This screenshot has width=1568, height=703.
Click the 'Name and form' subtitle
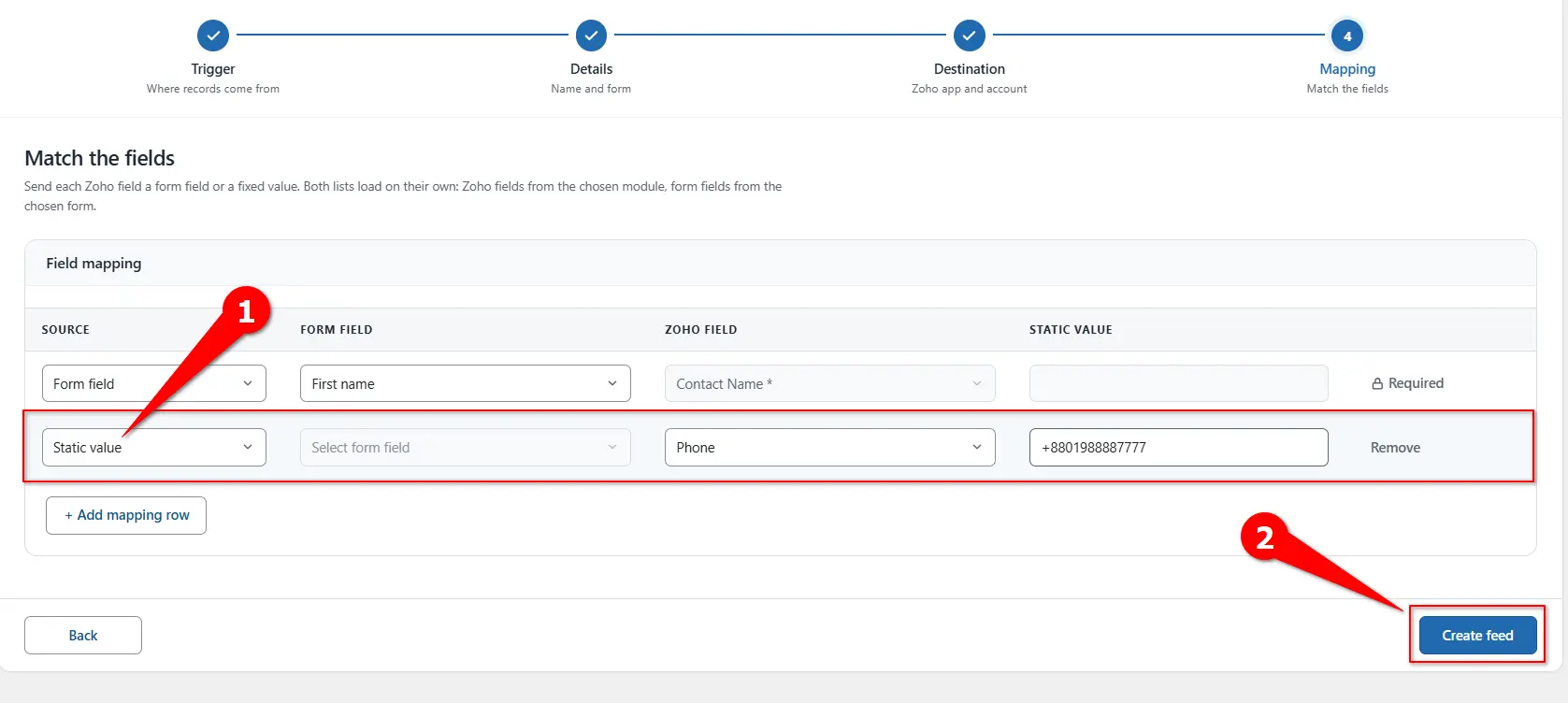click(591, 89)
